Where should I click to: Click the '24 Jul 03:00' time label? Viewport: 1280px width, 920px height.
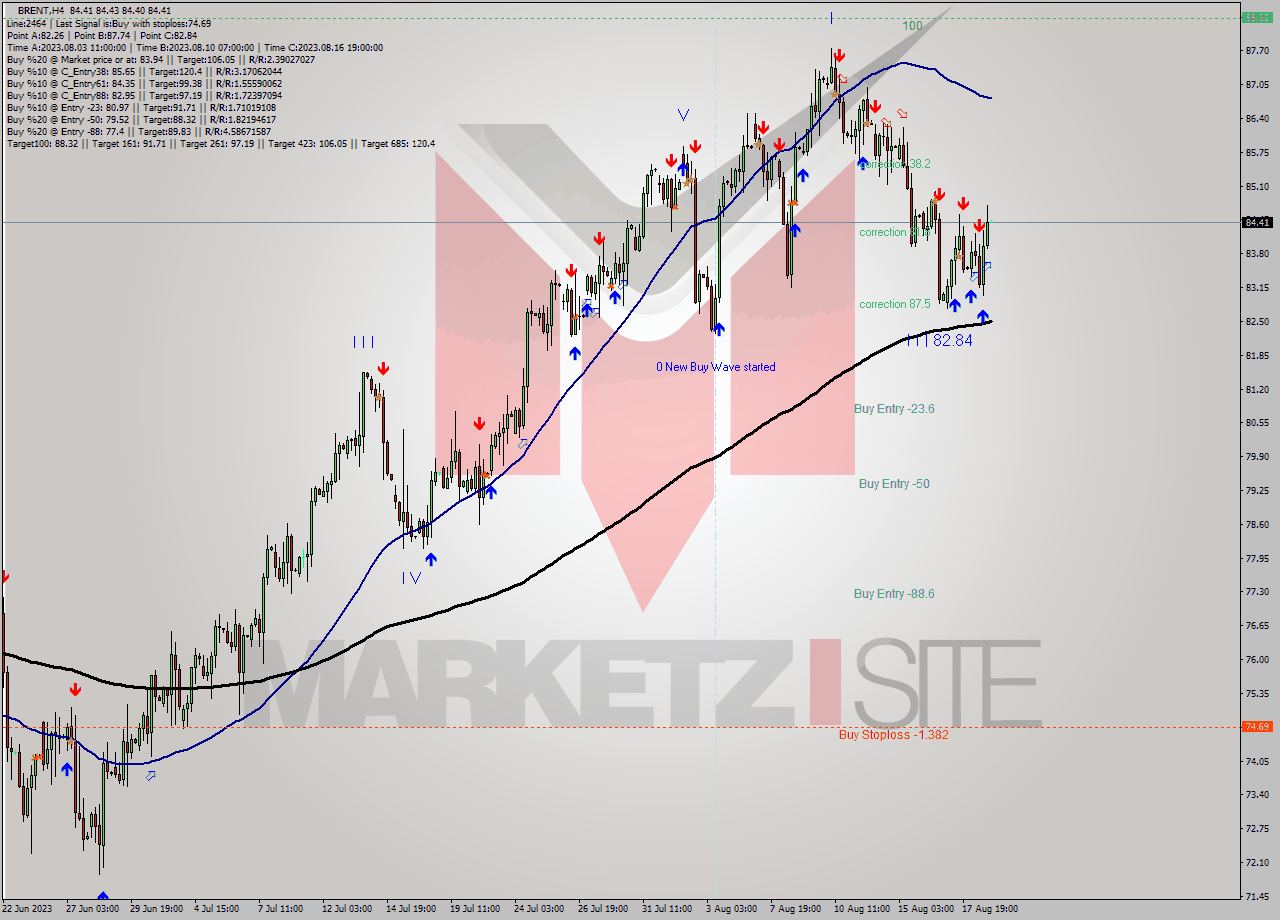541,909
